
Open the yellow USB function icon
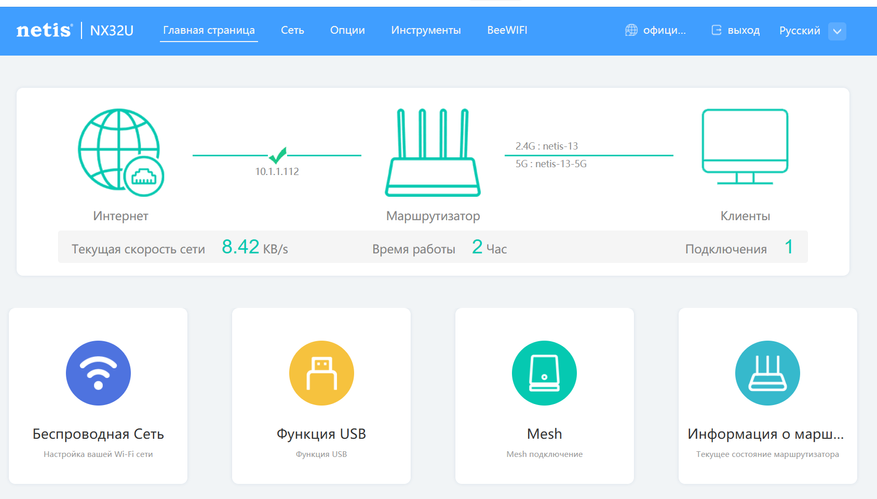pos(321,373)
